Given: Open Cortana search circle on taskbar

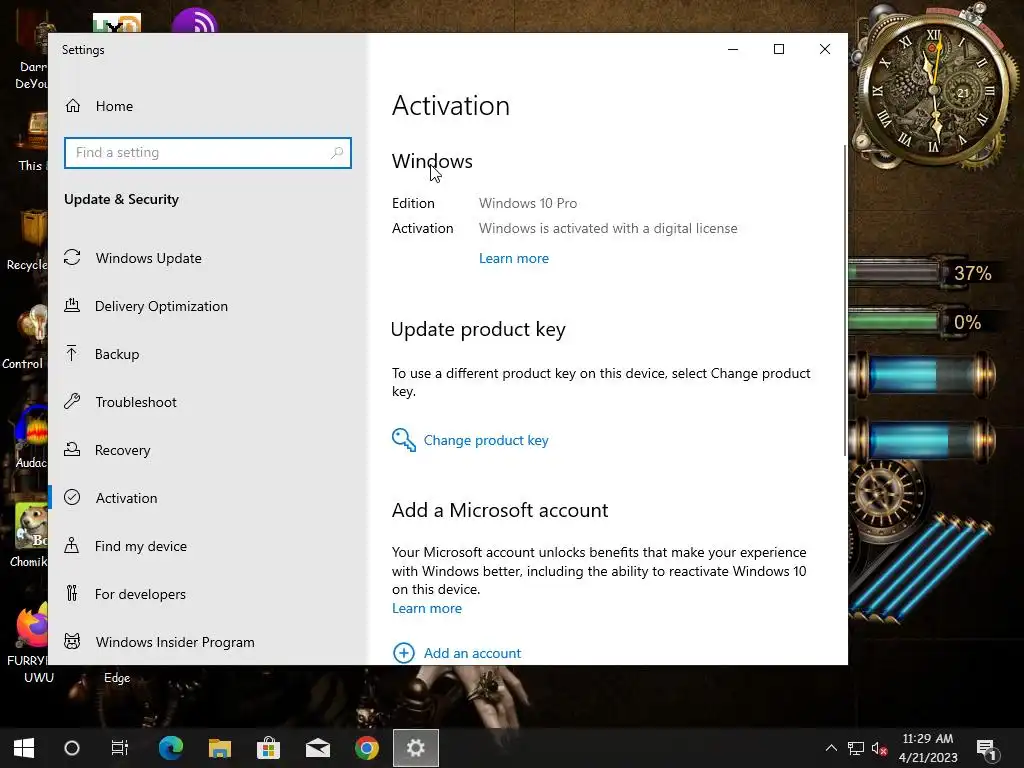Looking at the screenshot, I should coord(72,748).
